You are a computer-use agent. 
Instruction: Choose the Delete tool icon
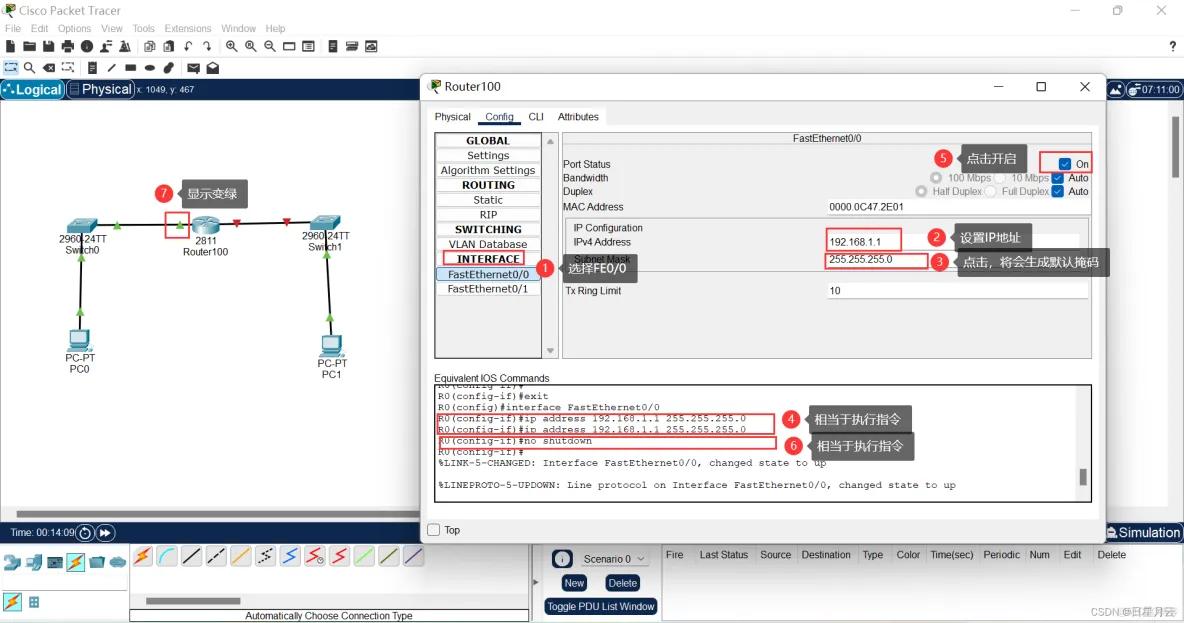point(48,68)
